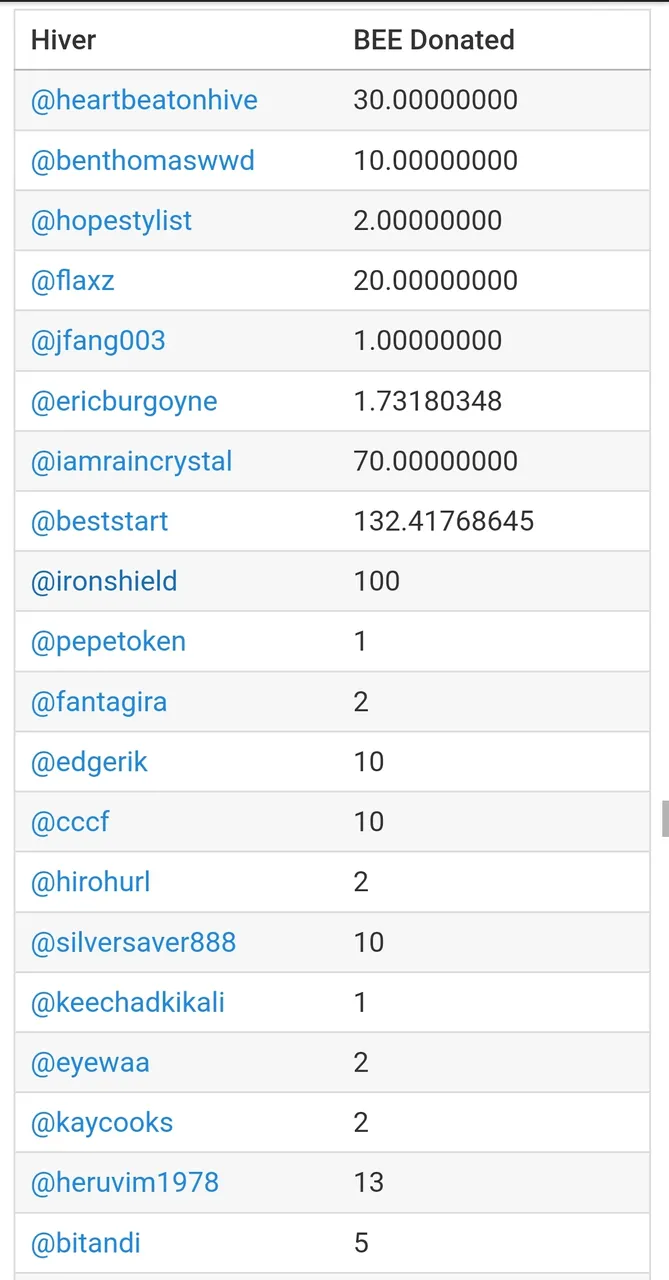
Task: Open the @beststart account link
Action: (x=100, y=521)
